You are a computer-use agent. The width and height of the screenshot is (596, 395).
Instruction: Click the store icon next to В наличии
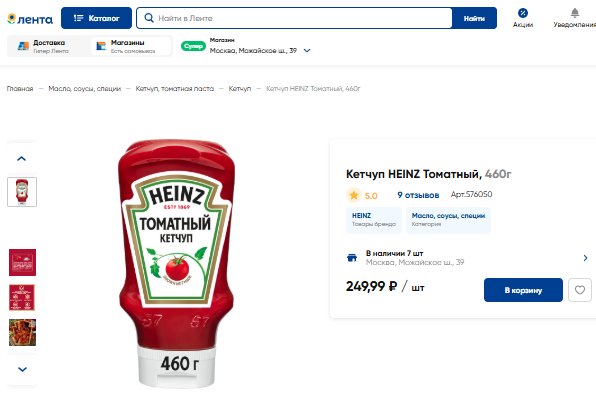point(352,257)
